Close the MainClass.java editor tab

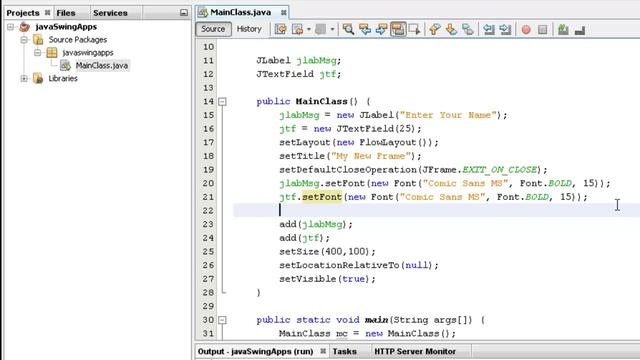pos(283,13)
